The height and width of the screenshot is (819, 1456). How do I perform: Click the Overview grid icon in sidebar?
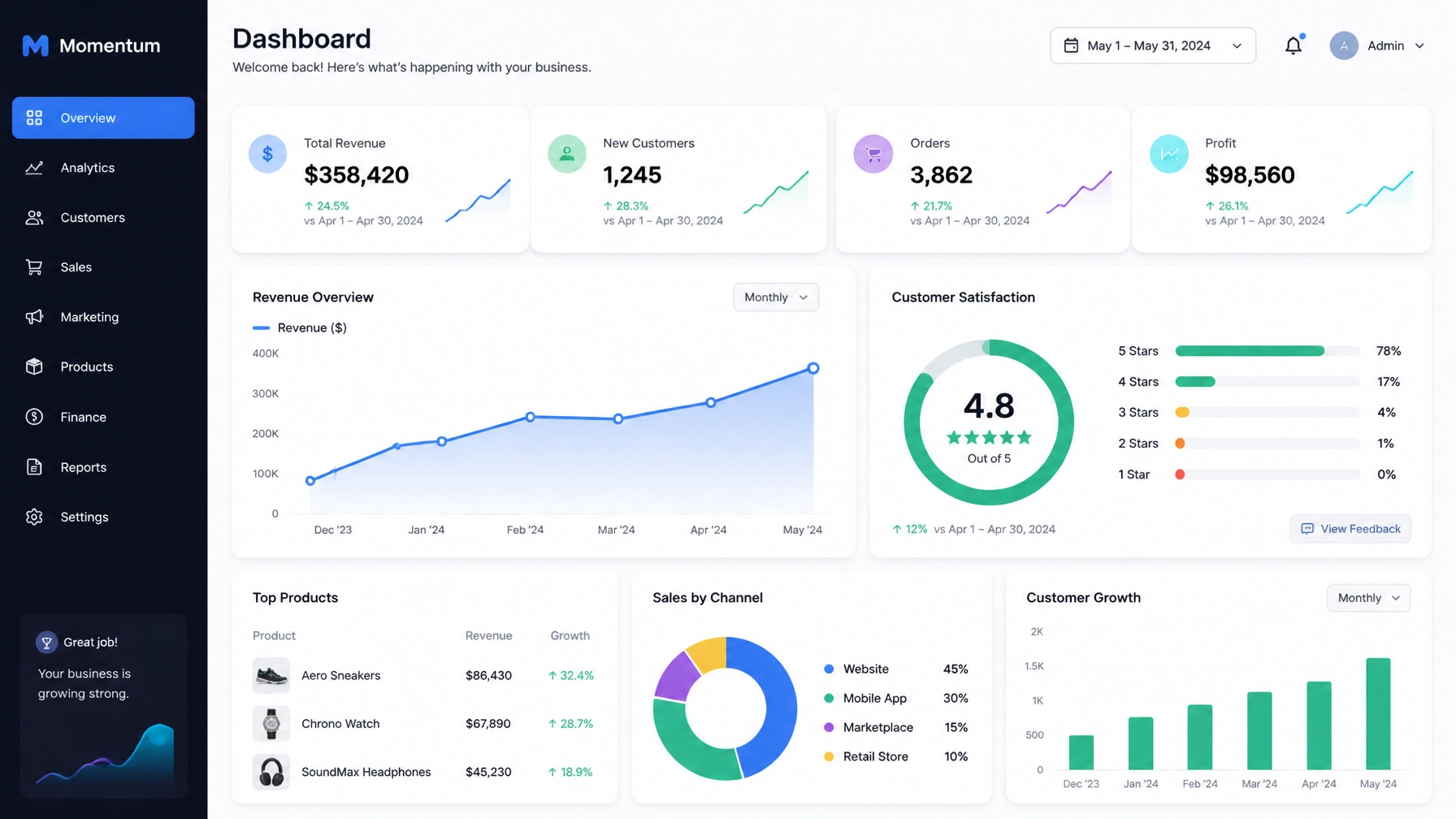pyautogui.click(x=34, y=118)
